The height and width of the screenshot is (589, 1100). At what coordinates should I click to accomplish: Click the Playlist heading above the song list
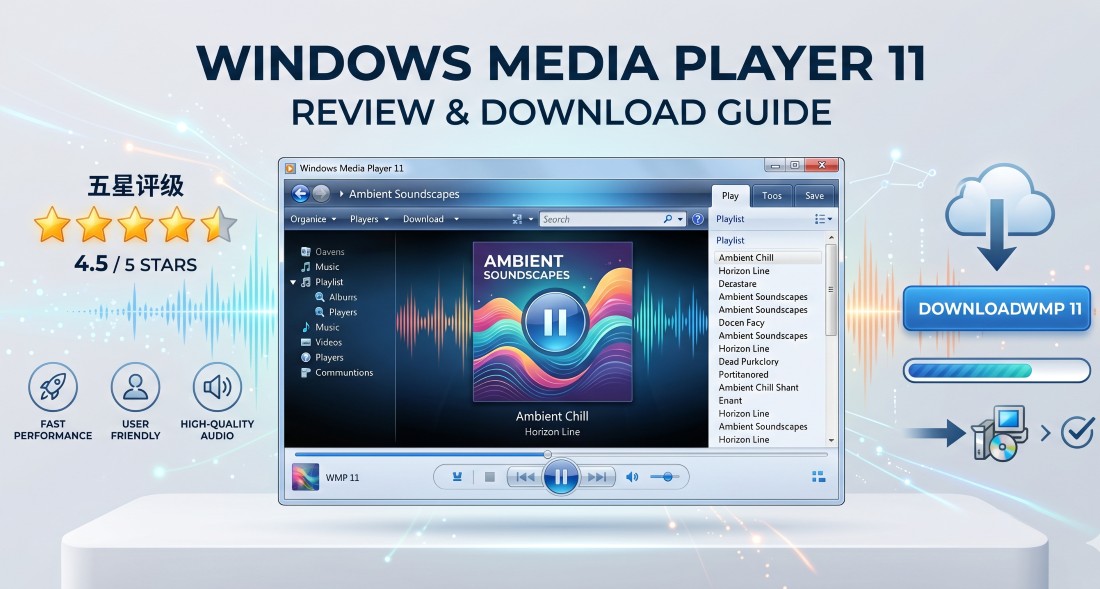tap(730, 240)
